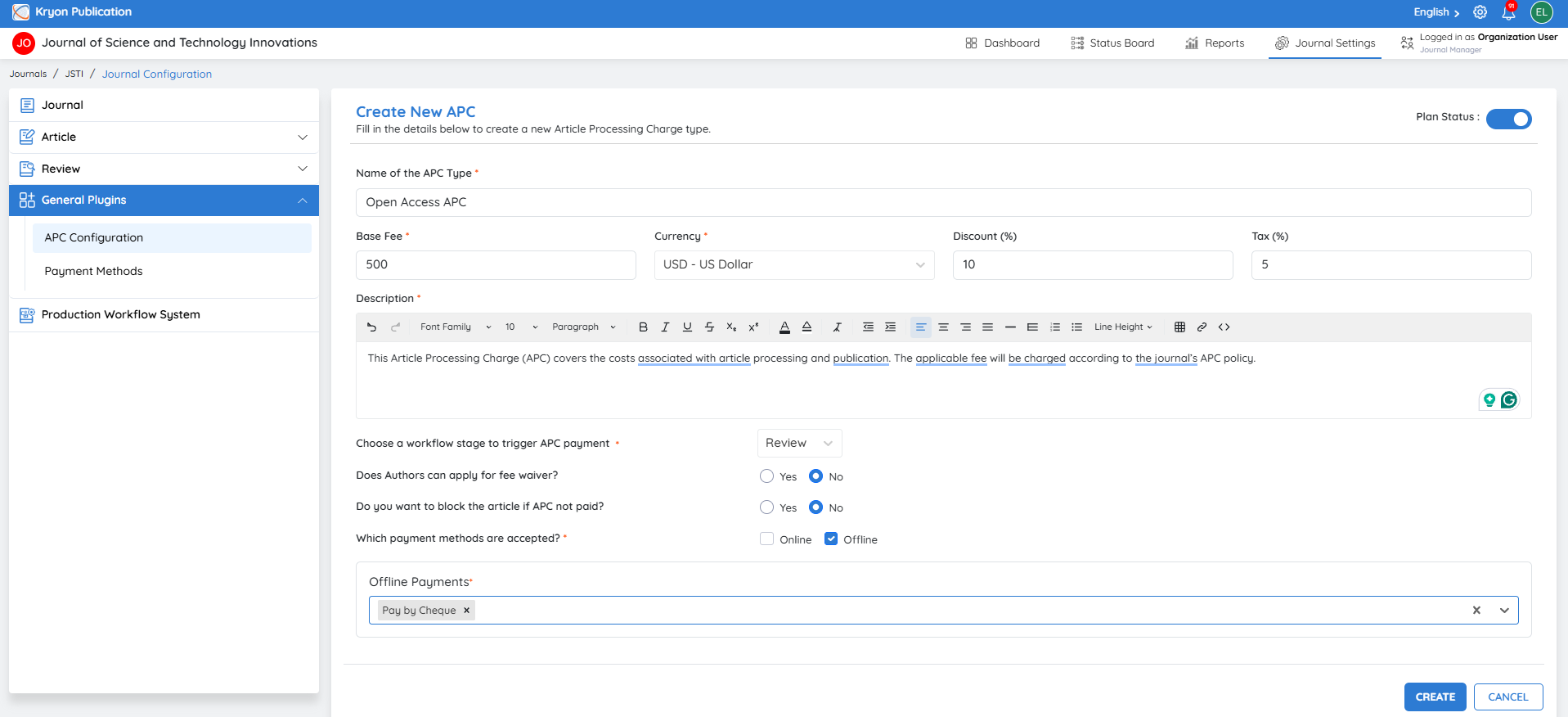The width and height of the screenshot is (1568, 717).
Task: Expand the Article sidebar section
Action: pyautogui.click(x=164, y=138)
